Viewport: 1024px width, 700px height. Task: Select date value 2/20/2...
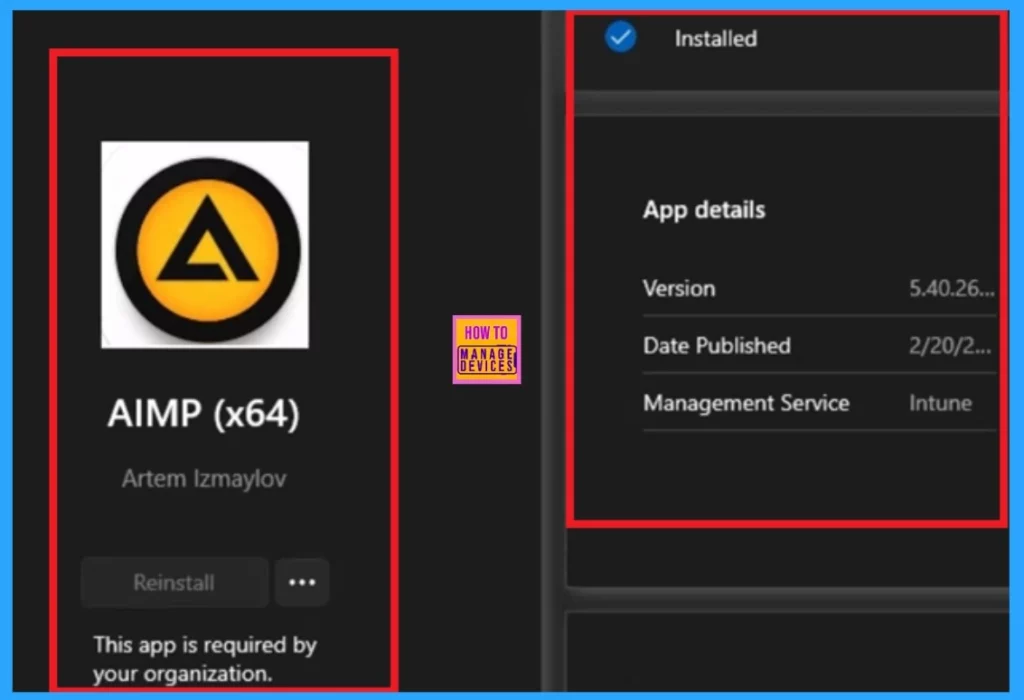tap(950, 345)
